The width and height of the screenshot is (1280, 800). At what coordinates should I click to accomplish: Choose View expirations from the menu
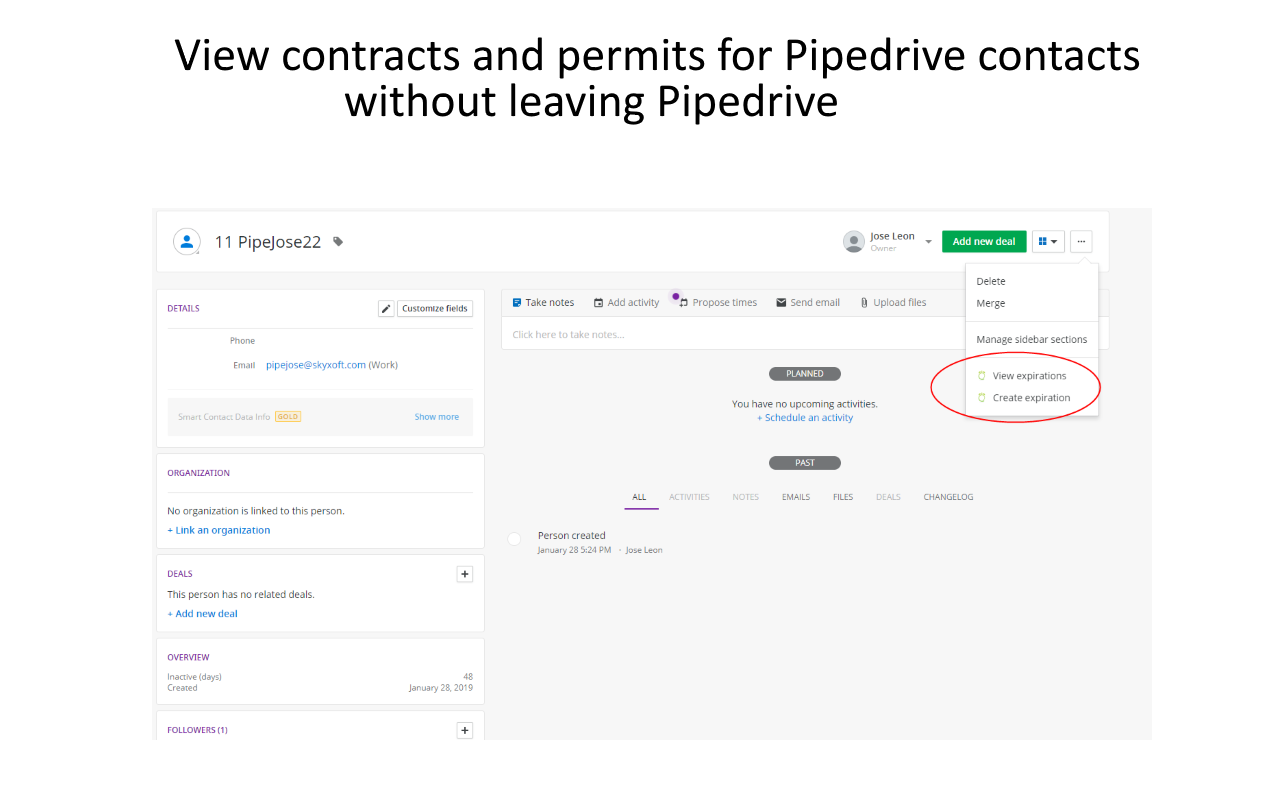click(1029, 376)
